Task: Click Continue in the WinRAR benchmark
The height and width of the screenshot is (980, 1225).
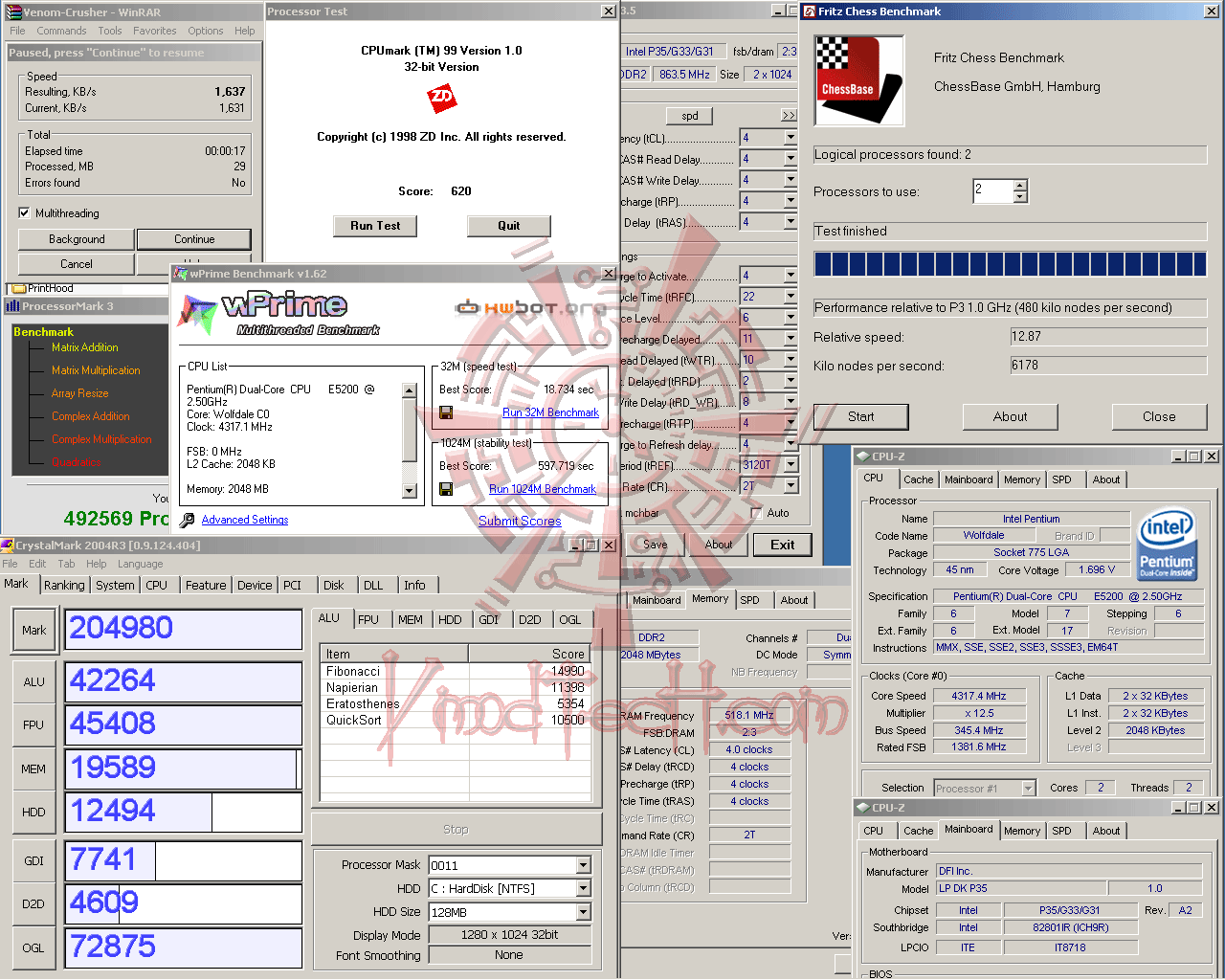Action: point(194,239)
